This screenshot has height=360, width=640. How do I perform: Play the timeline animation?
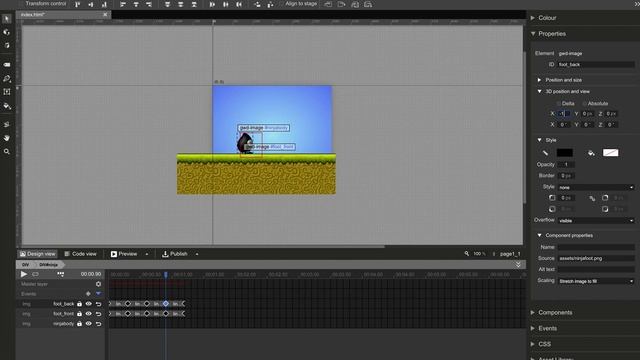pos(24,274)
